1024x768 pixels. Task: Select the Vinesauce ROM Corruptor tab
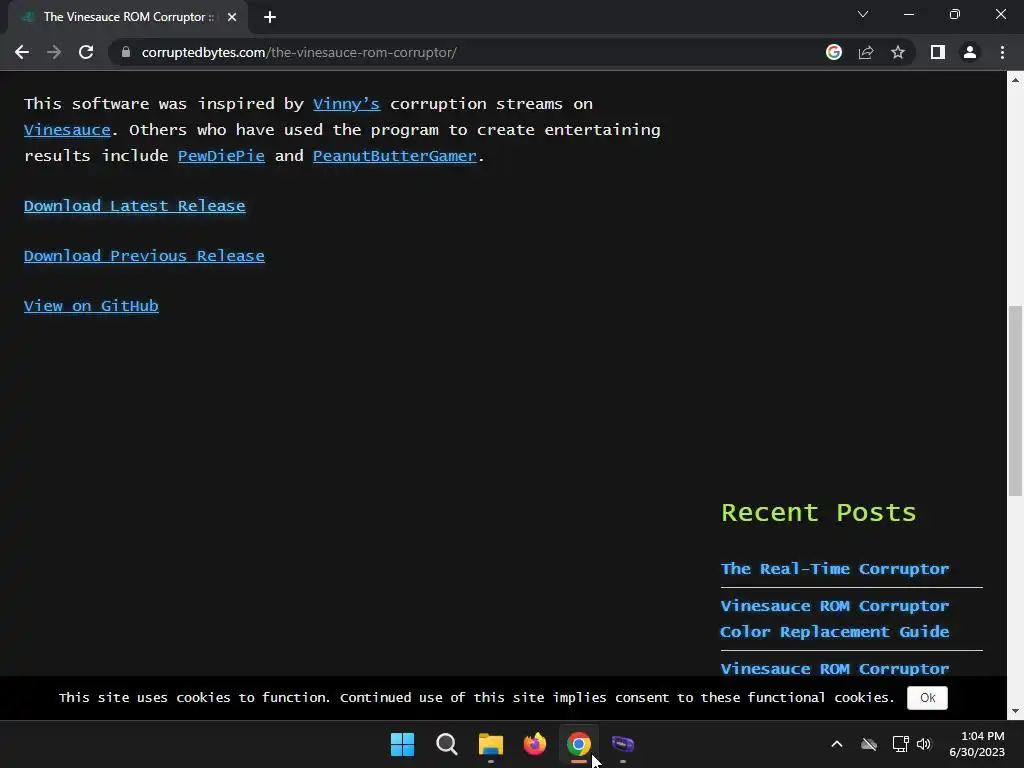coord(127,17)
